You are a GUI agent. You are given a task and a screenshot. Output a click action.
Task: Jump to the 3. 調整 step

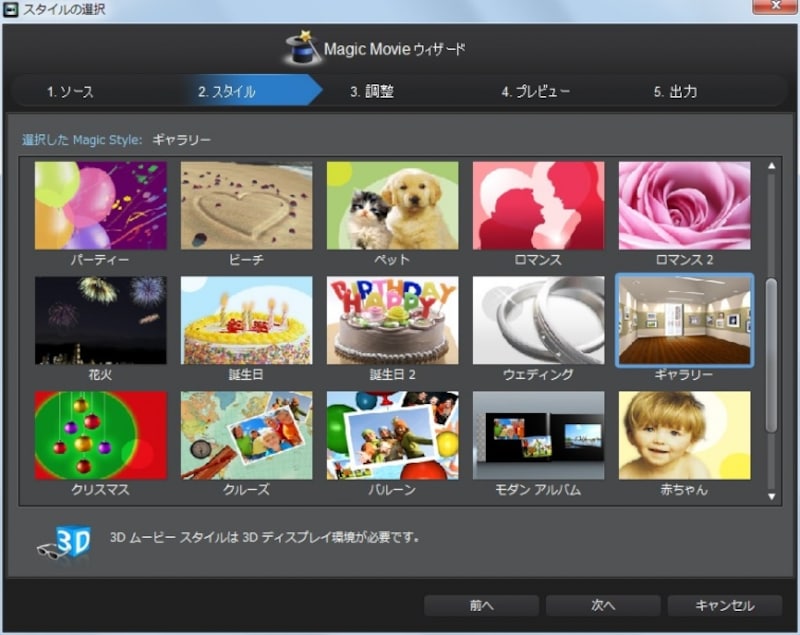click(x=372, y=92)
